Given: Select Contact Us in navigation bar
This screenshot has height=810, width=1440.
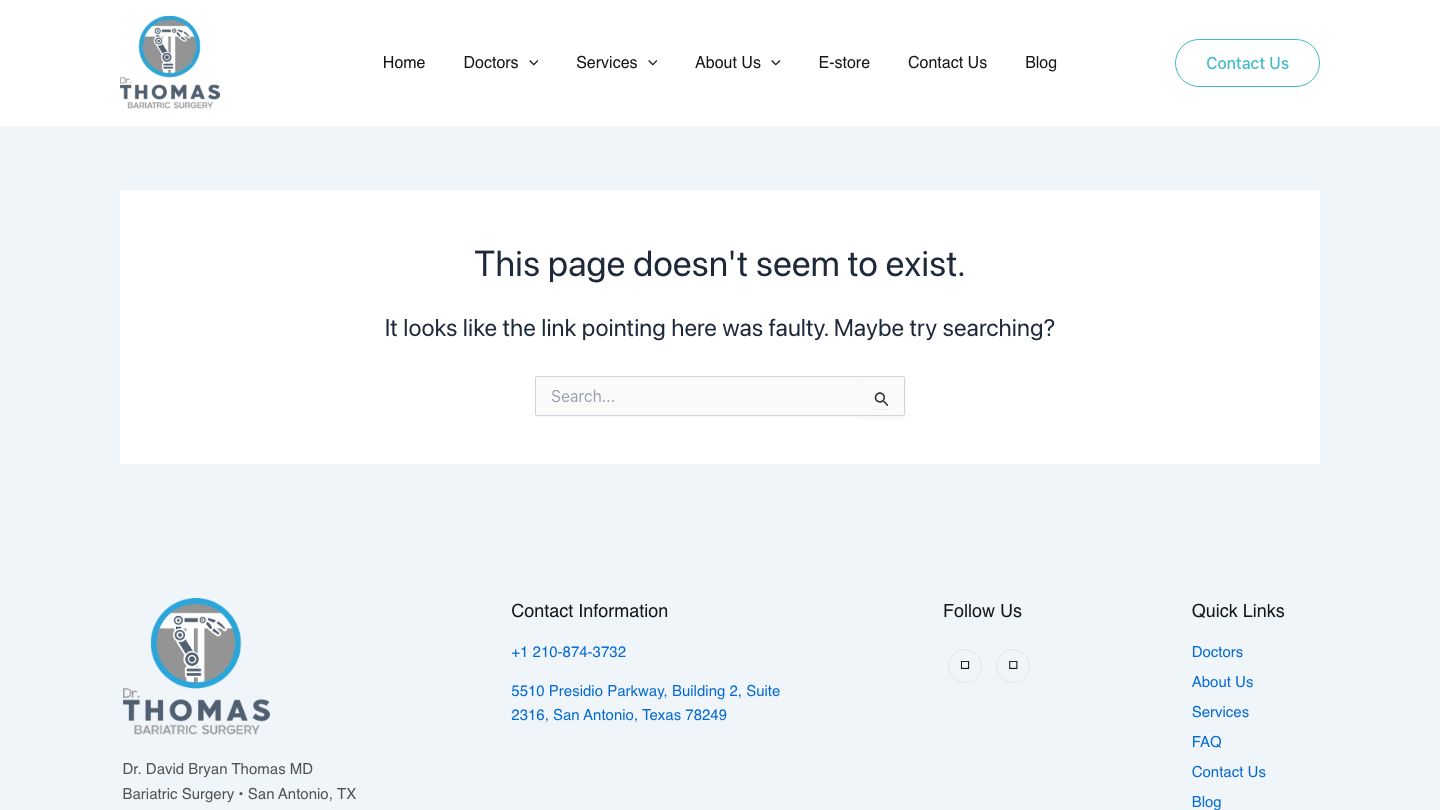Looking at the screenshot, I should pos(947,62).
